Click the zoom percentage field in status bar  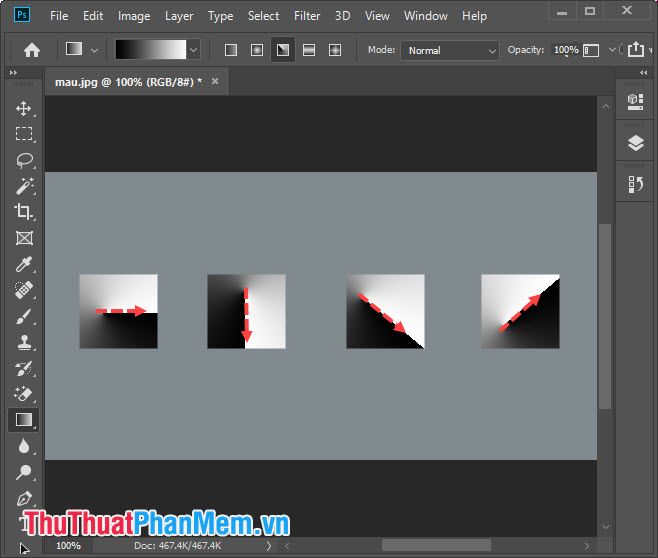[68, 546]
